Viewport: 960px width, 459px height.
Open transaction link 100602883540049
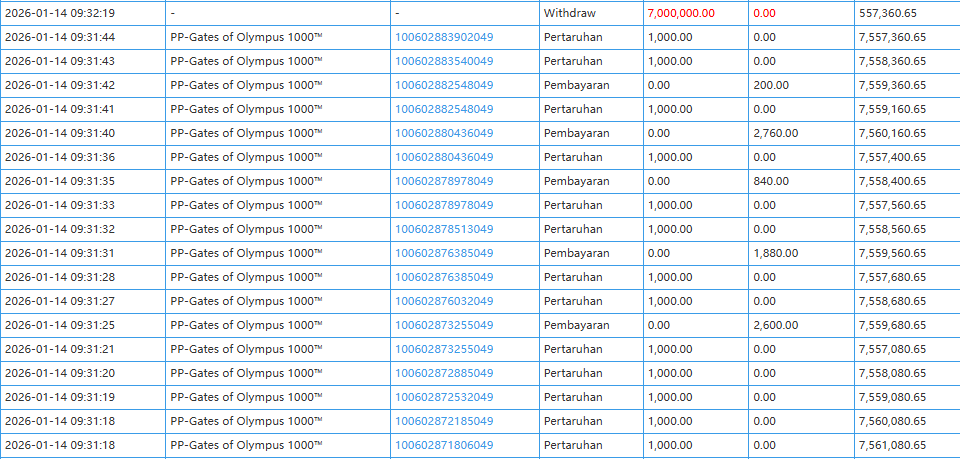(x=444, y=61)
